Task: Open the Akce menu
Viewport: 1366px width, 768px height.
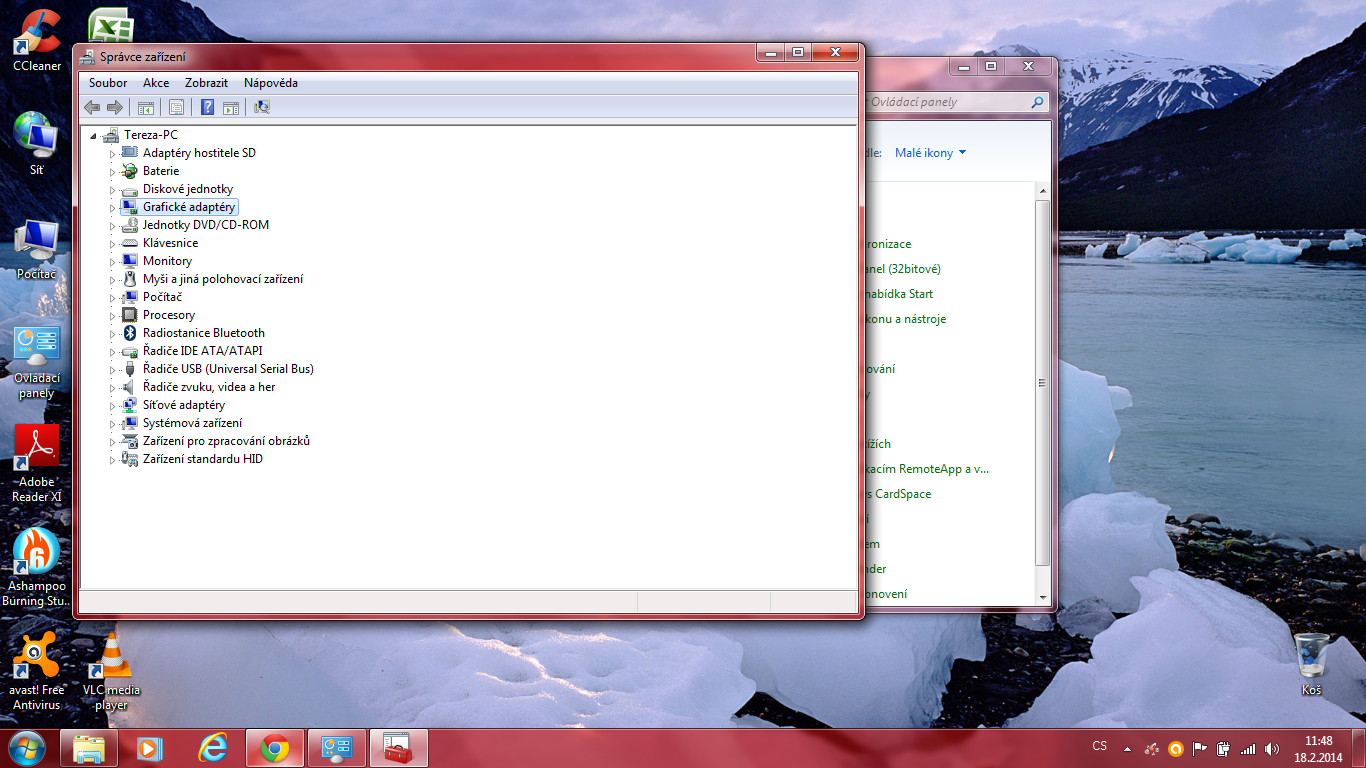Action: click(x=156, y=83)
